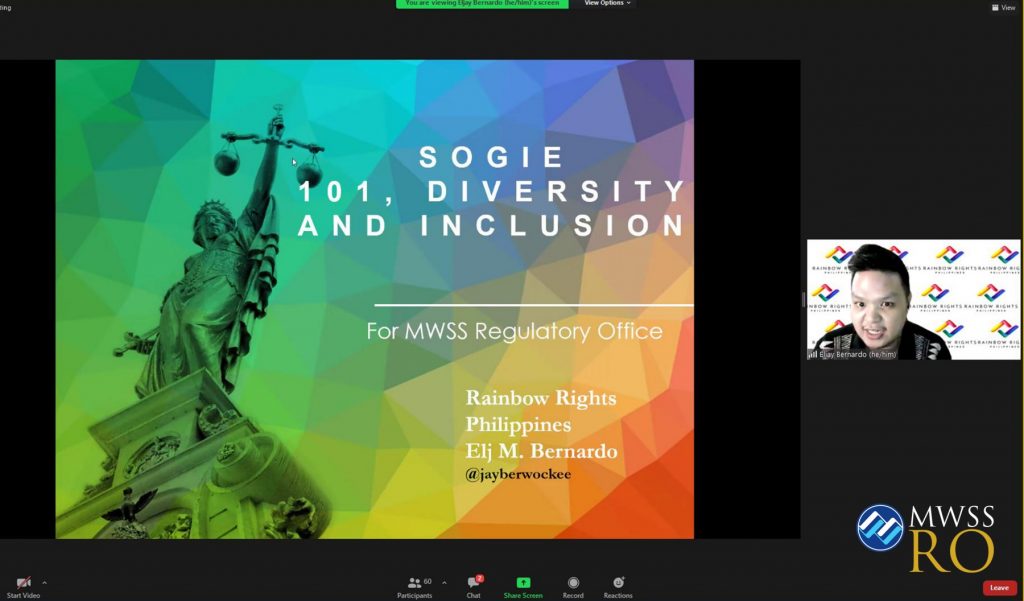Screen dimensions: 1024x601
Task: Expand the caret next to Participants
Action: [x=444, y=583]
